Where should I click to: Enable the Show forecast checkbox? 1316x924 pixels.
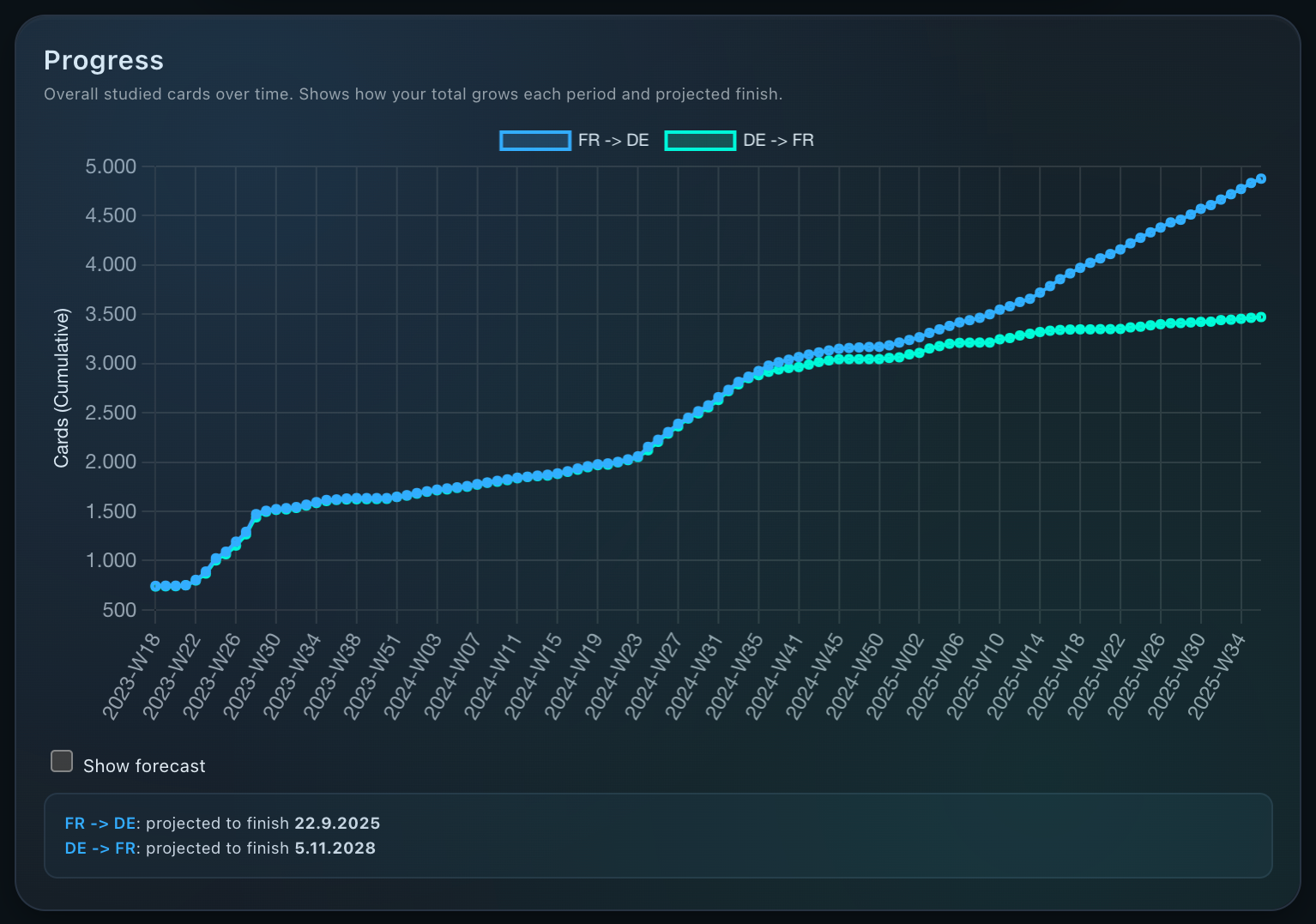pos(61,760)
